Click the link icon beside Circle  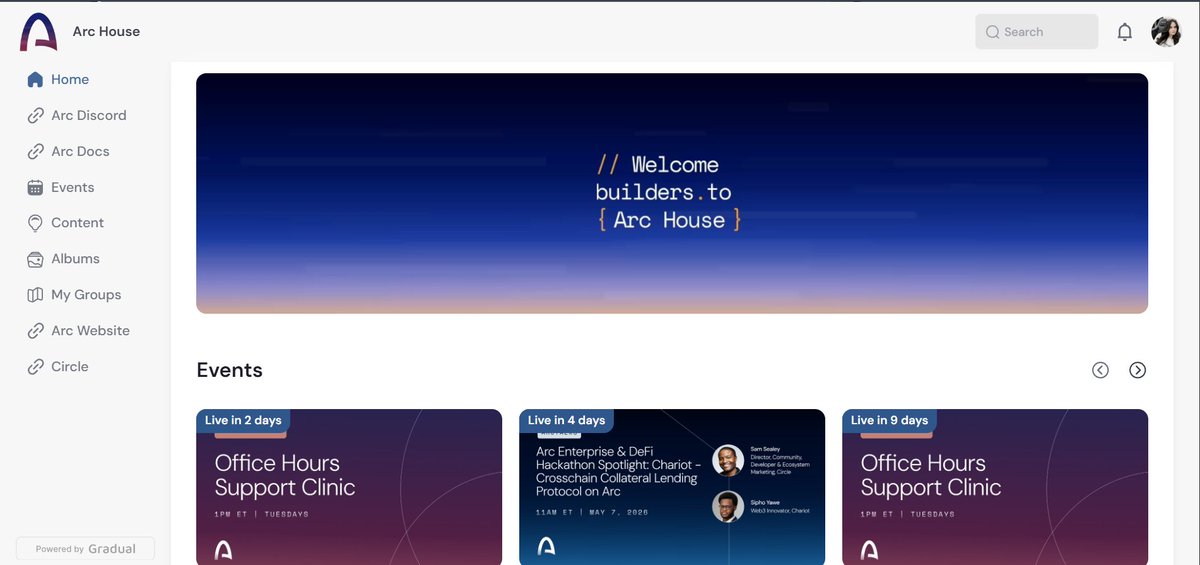point(35,367)
